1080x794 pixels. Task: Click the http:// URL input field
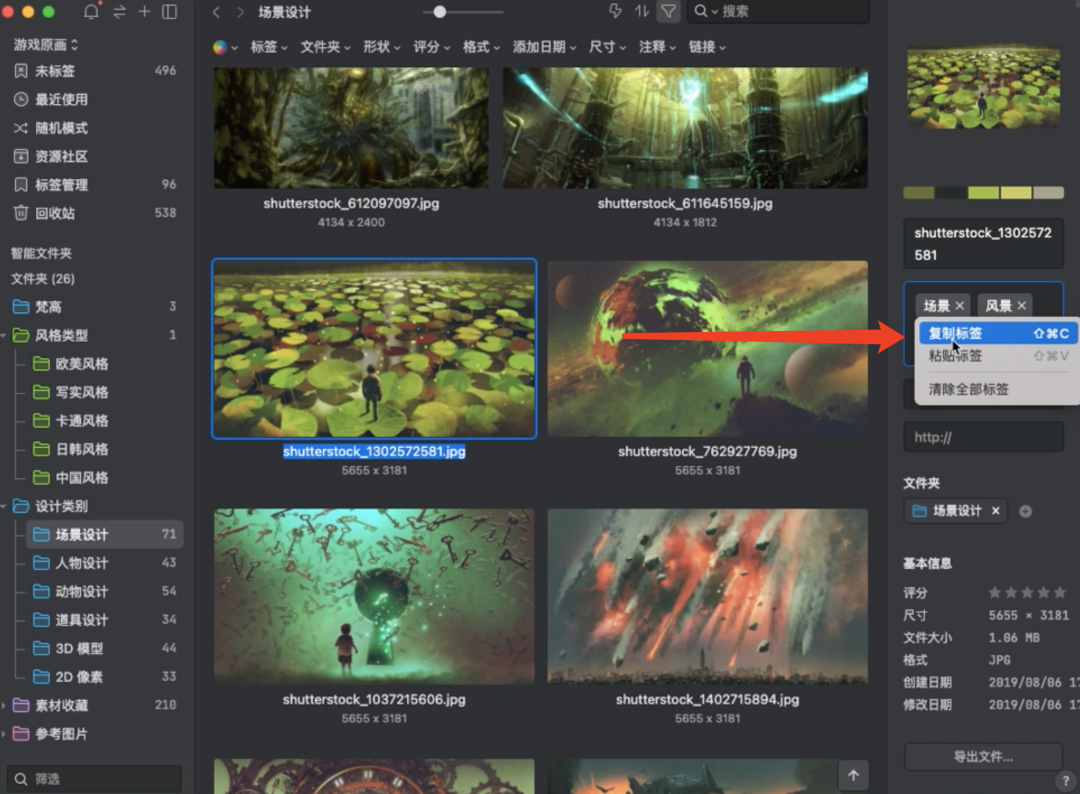tap(982, 437)
